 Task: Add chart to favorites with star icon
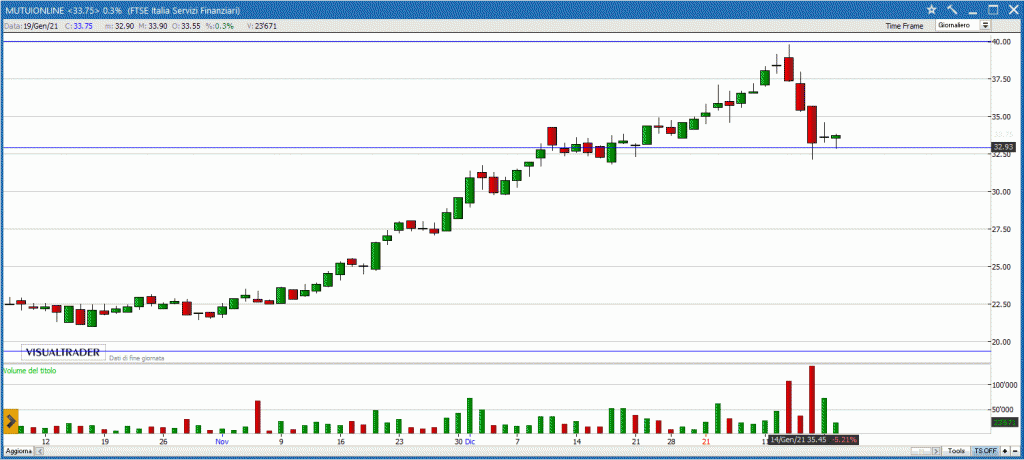932,9
